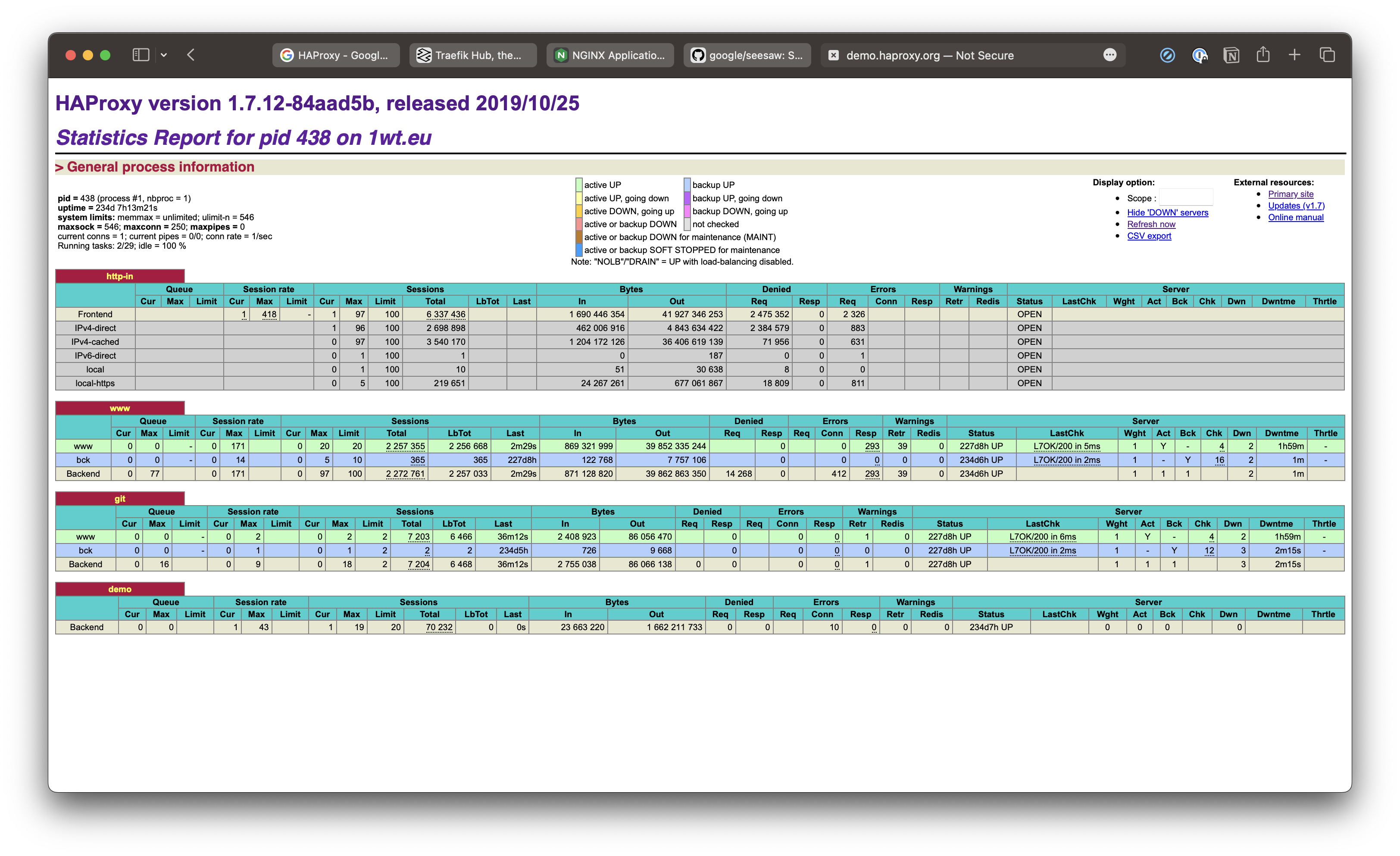Click www bck total sessions 365
1400x856 pixels.
point(417,459)
